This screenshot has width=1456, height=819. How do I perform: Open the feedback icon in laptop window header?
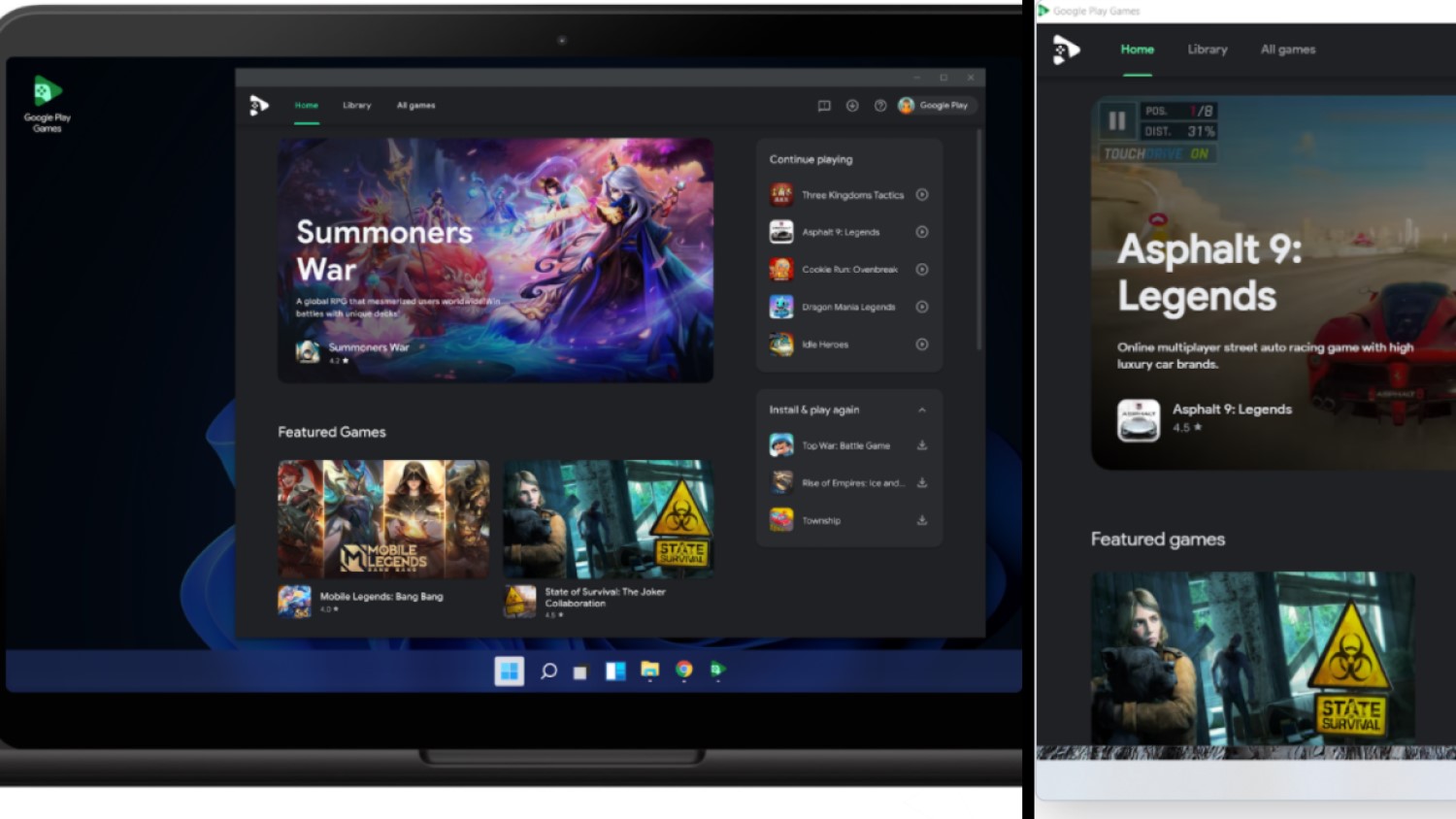(x=824, y=106)
